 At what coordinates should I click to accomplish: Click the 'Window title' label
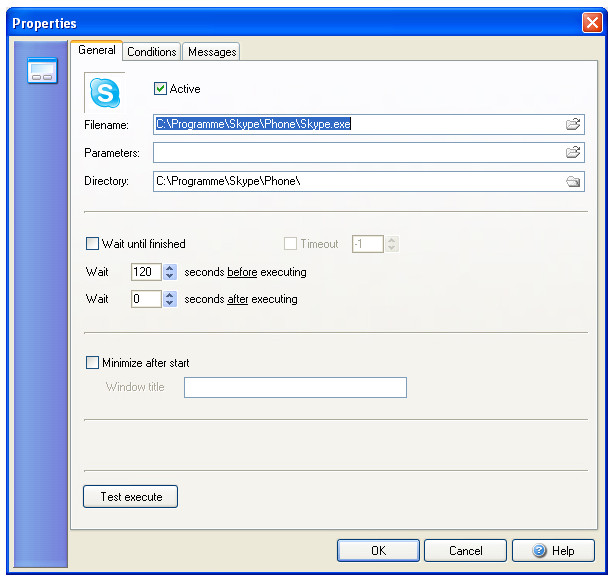(135, 387)
